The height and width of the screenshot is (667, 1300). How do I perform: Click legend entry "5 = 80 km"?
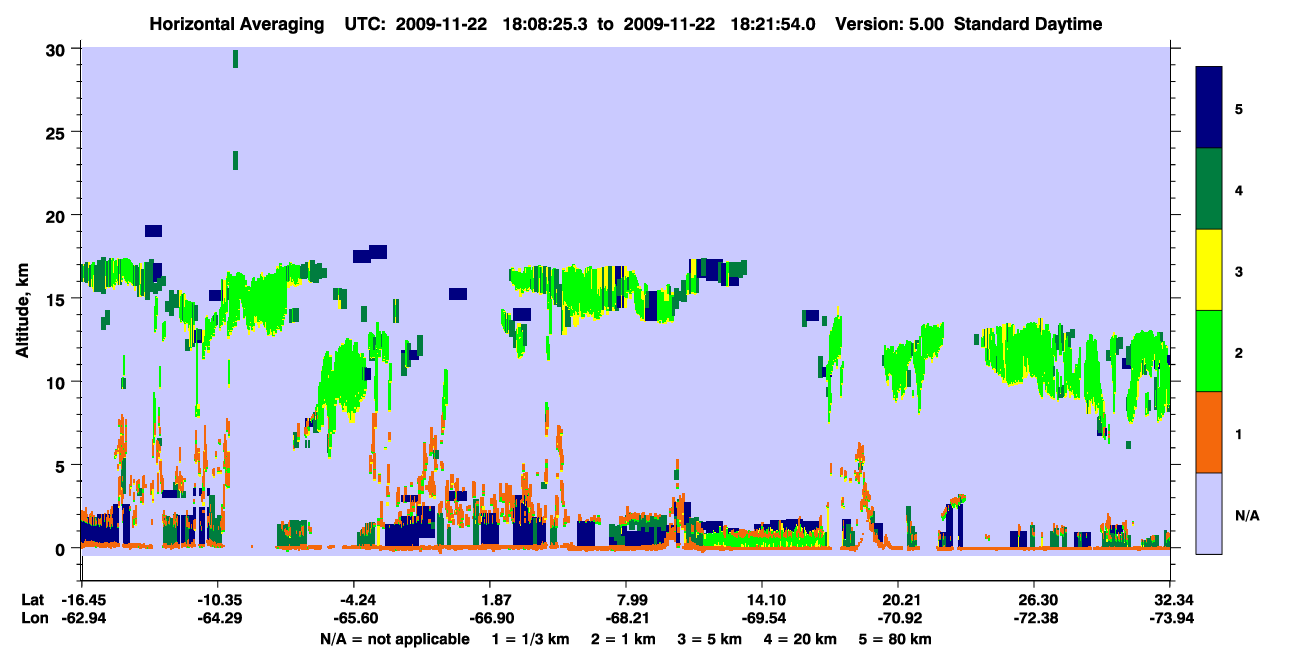pyautogui.click(x=895, y=639)
